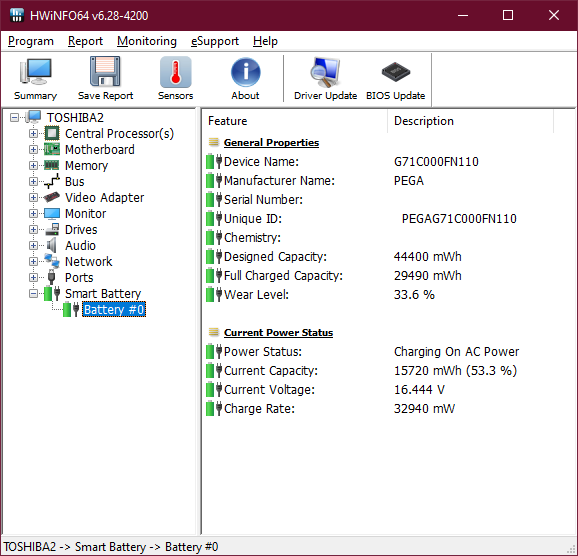Click the About info icon
This screenshot has width=578, height=556.
(246, 72)
